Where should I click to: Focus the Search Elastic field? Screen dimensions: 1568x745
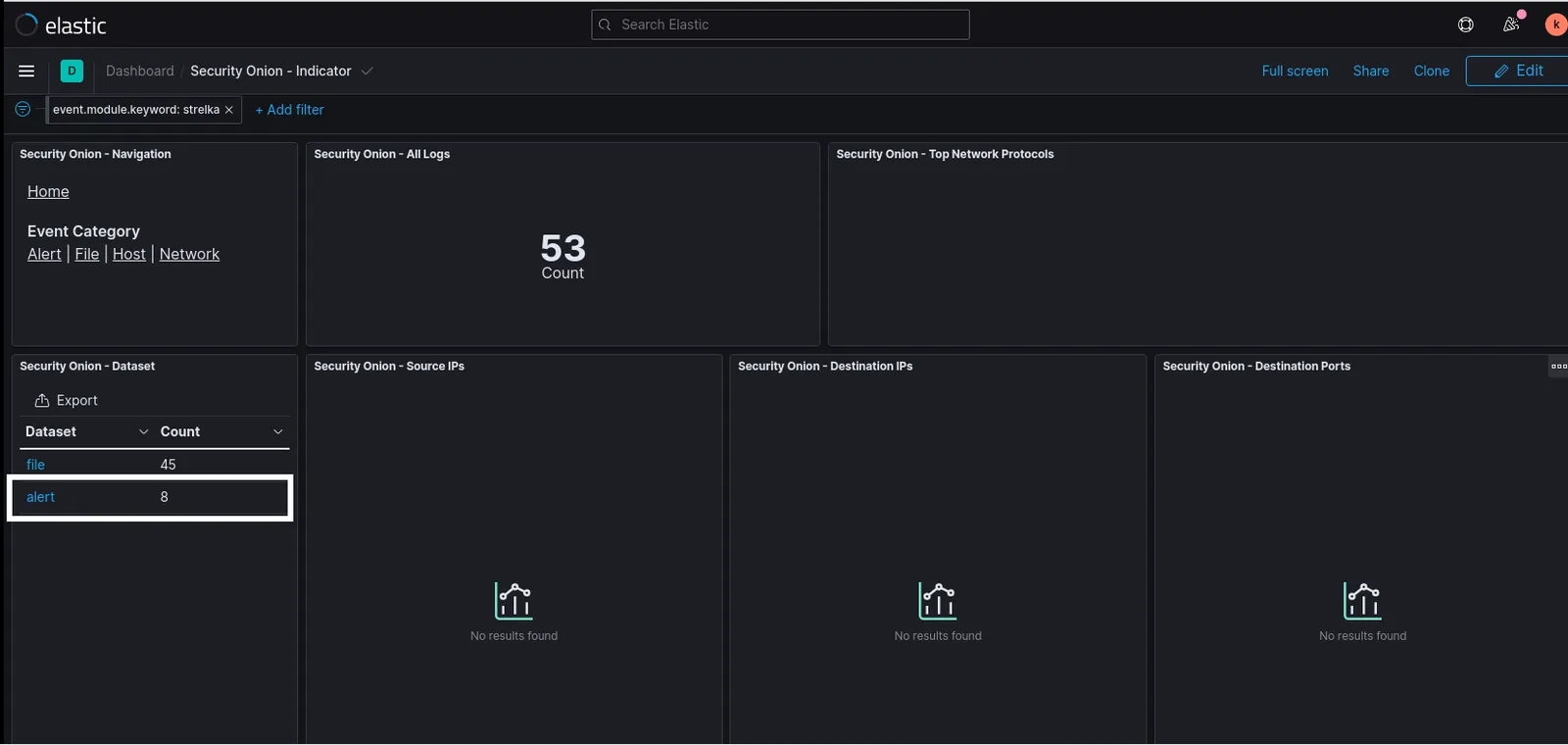pyautogui.click(x=780, y=25)
